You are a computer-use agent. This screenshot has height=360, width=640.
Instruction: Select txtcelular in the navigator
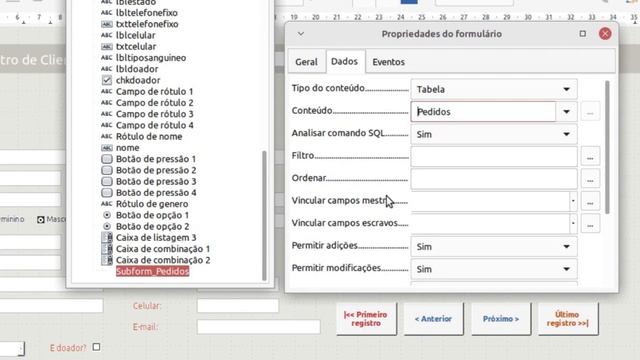coord(129,47)
